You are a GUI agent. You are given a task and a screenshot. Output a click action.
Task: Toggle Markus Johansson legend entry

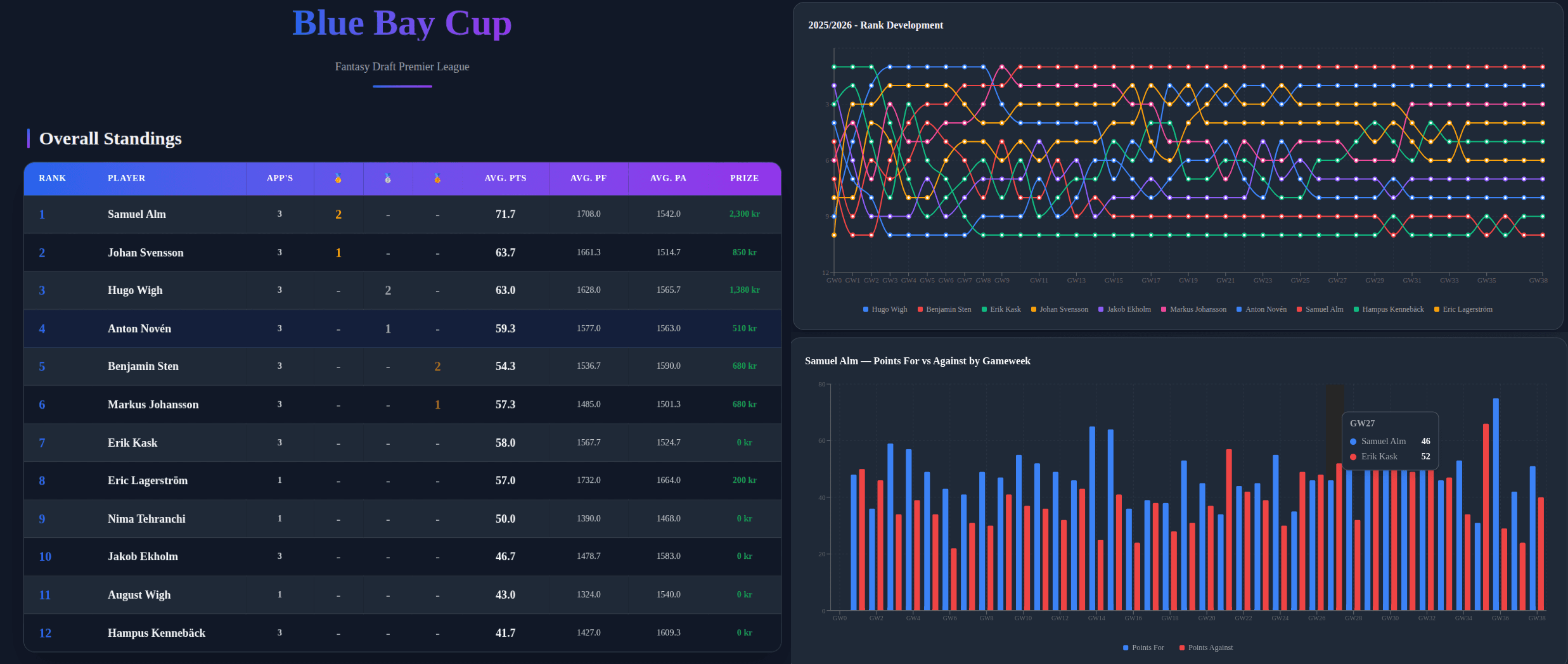1193,309
